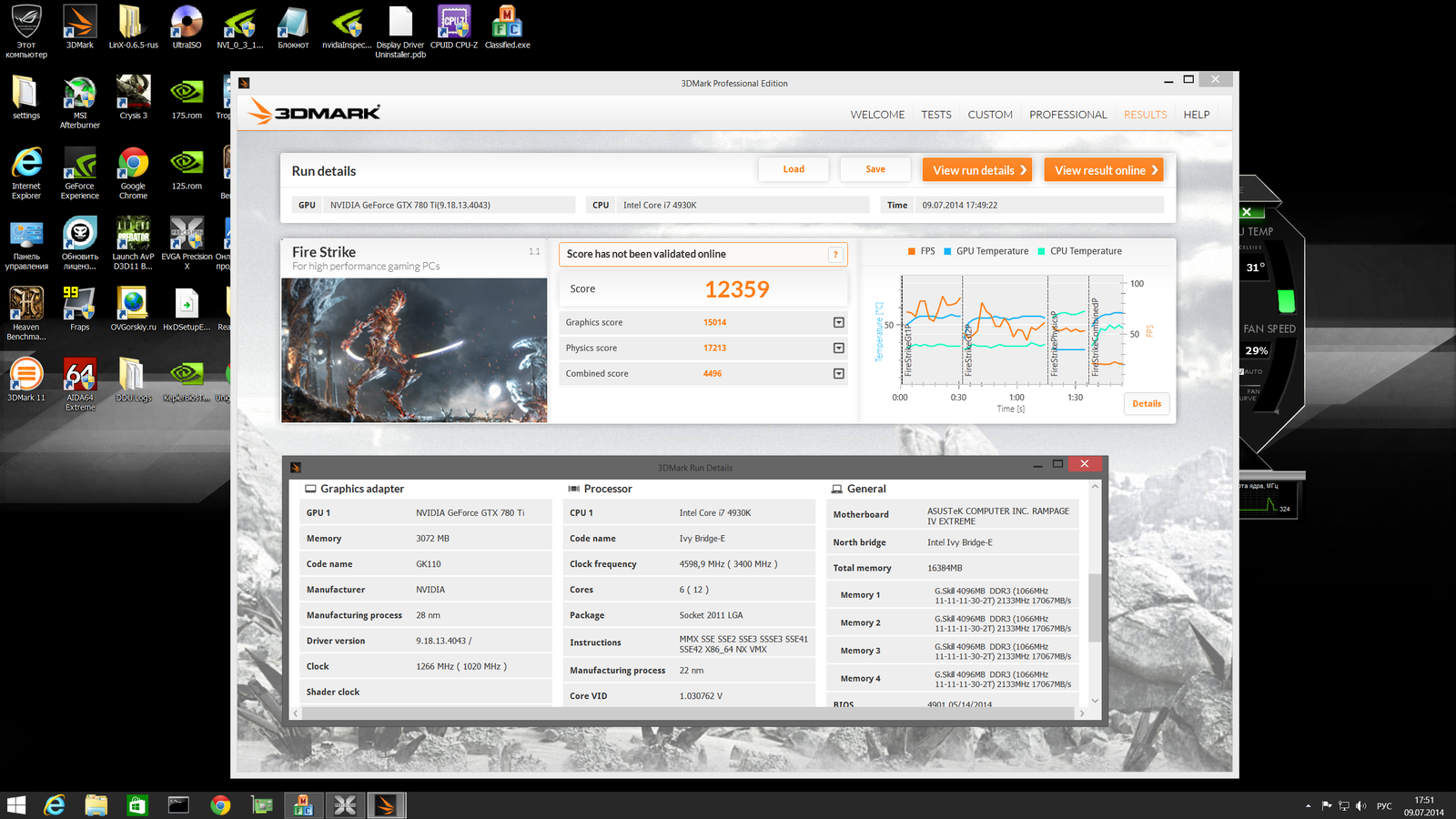1456x819 pixels.
Task: Open nvidiaInspector desktop icon
Action: pos(347,27)
